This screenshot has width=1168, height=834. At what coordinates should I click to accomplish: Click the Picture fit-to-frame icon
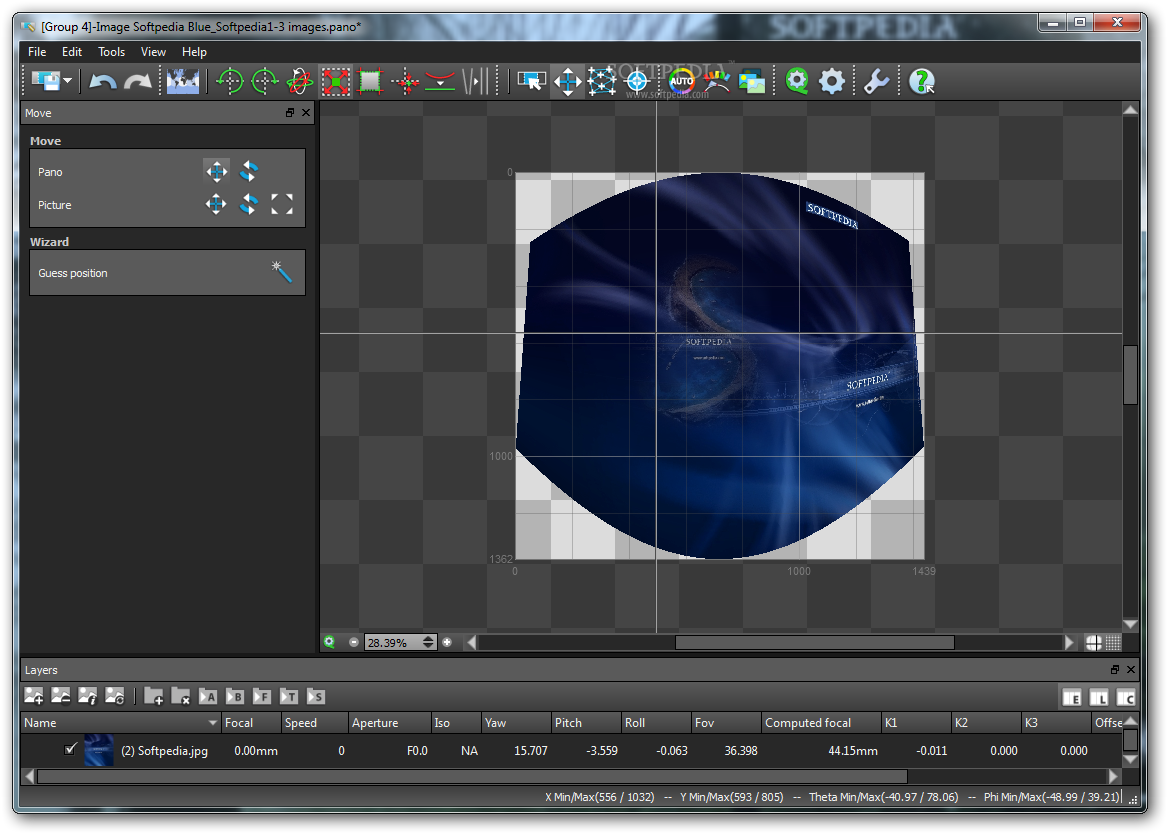click(282, 204)
